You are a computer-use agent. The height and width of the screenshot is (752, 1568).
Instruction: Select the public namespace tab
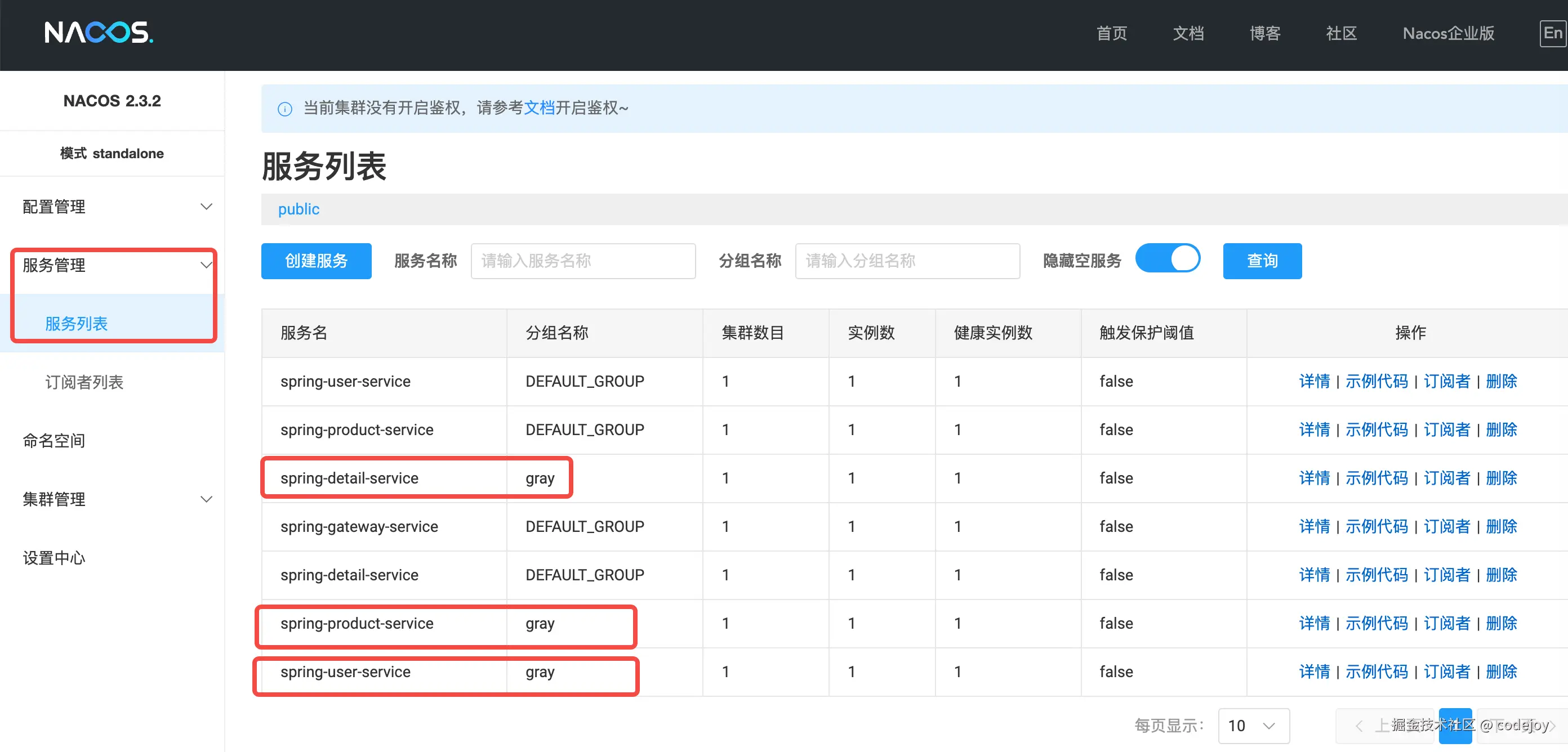(299, 209)
